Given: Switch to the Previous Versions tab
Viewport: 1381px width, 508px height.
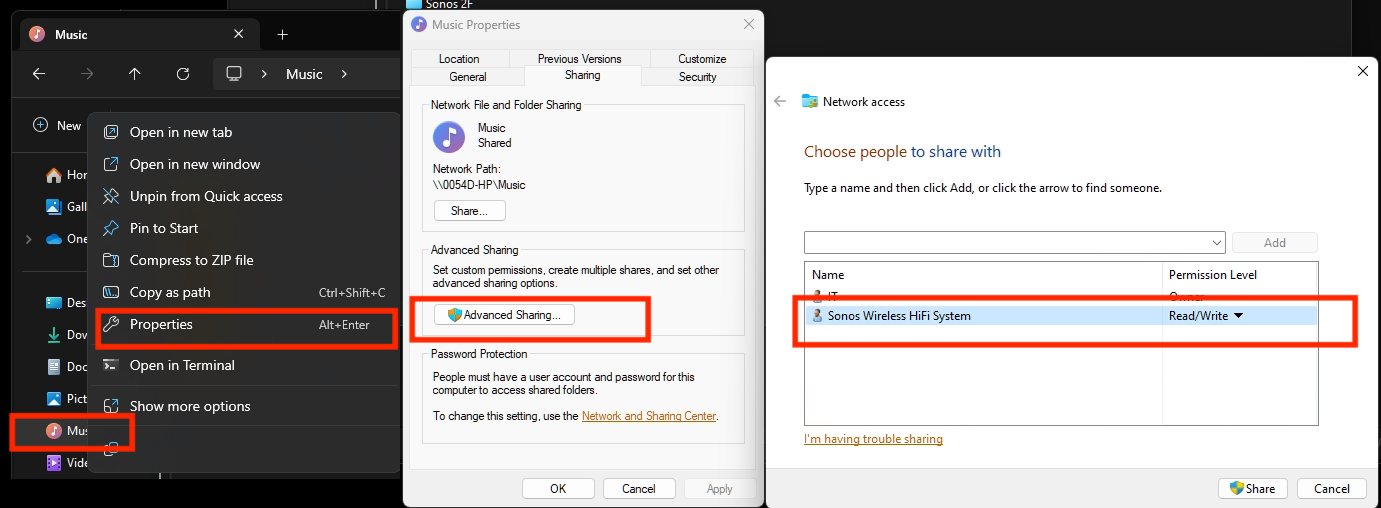Looking at the screenshot, I should point(579,59).
